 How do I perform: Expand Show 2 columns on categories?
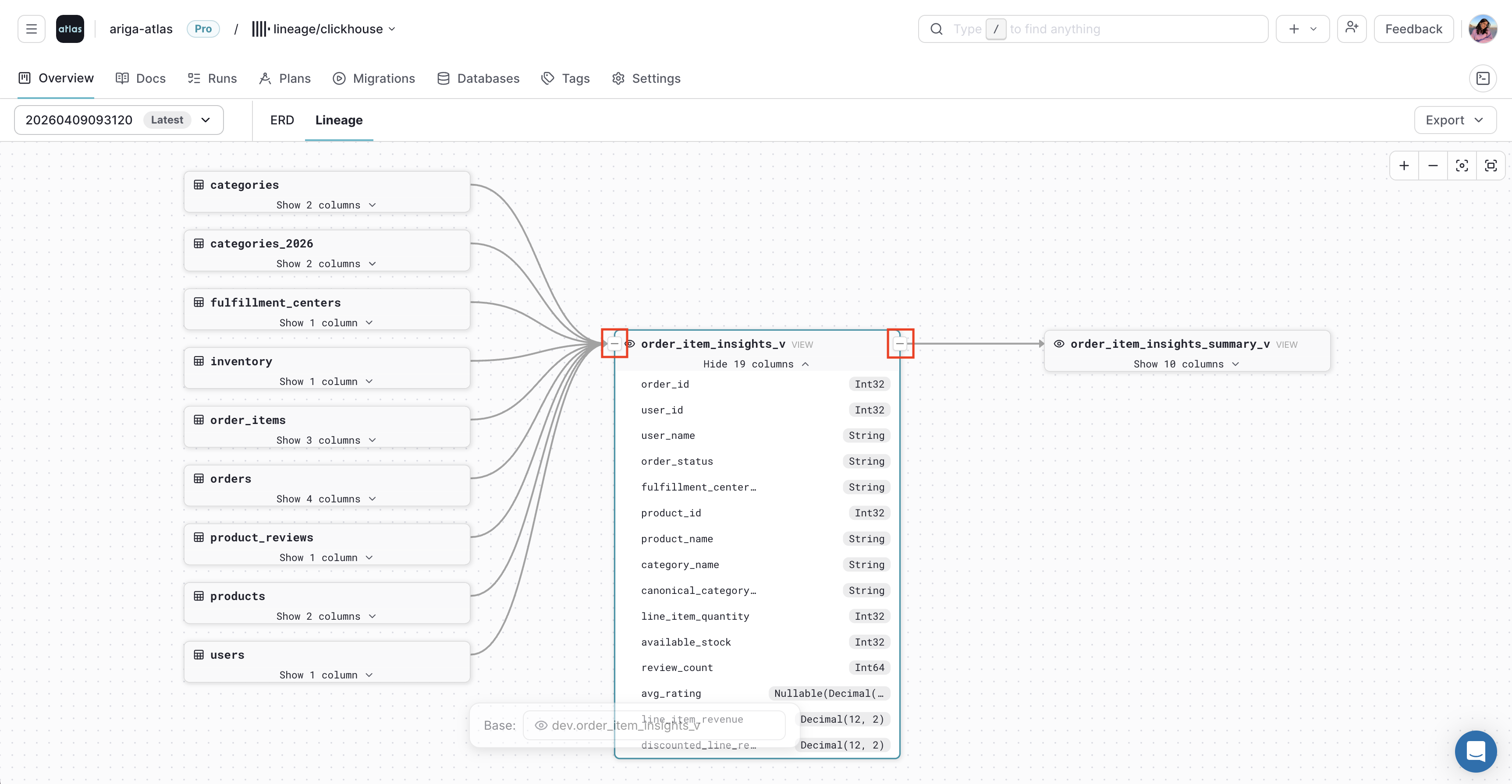326,205
